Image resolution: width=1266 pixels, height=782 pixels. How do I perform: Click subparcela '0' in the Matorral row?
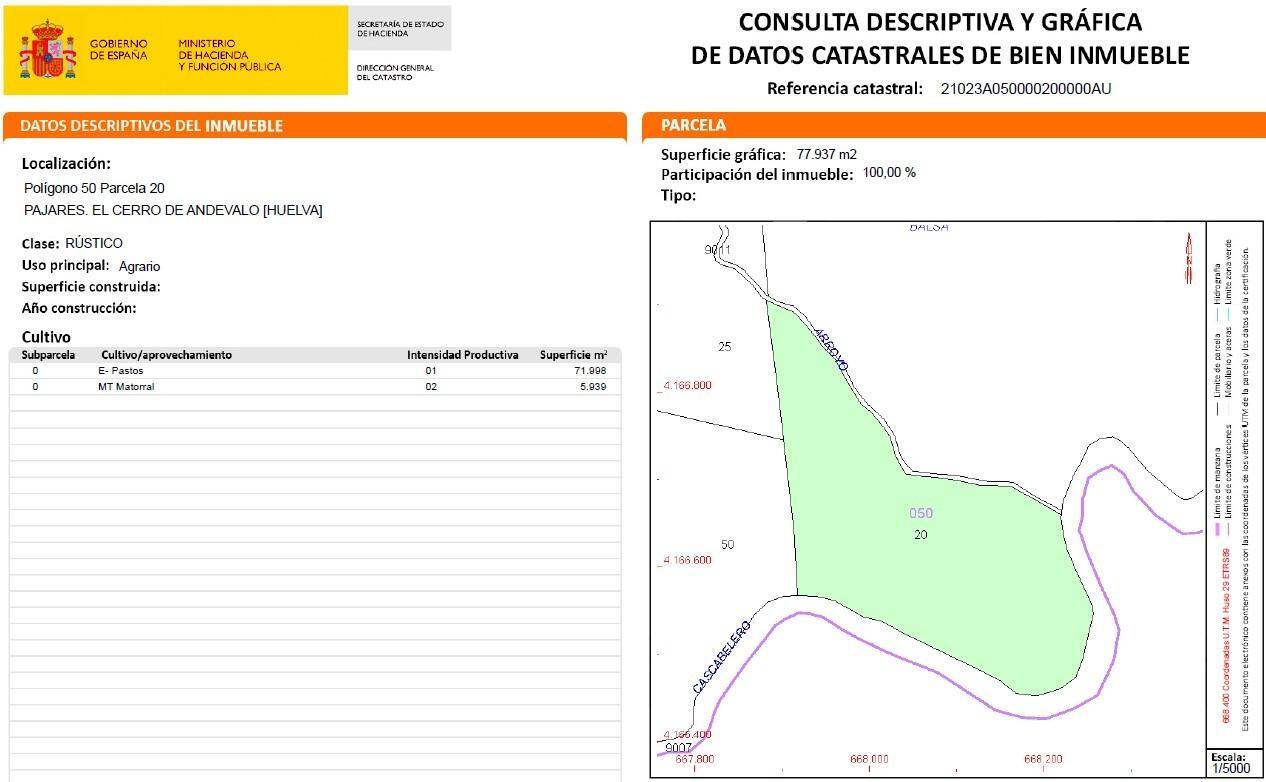(x=36, y=387)
